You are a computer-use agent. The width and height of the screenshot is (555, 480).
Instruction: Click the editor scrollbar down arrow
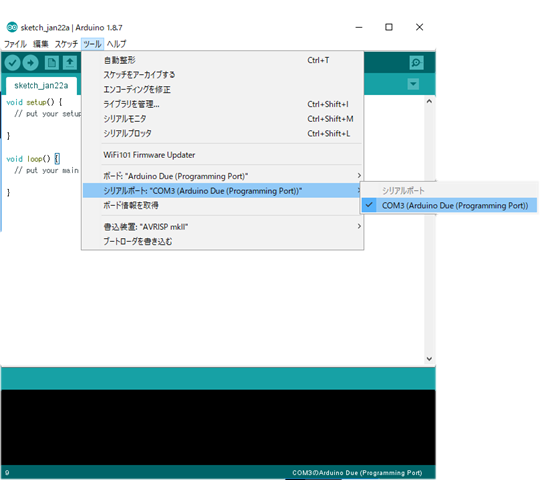(429, 359)
